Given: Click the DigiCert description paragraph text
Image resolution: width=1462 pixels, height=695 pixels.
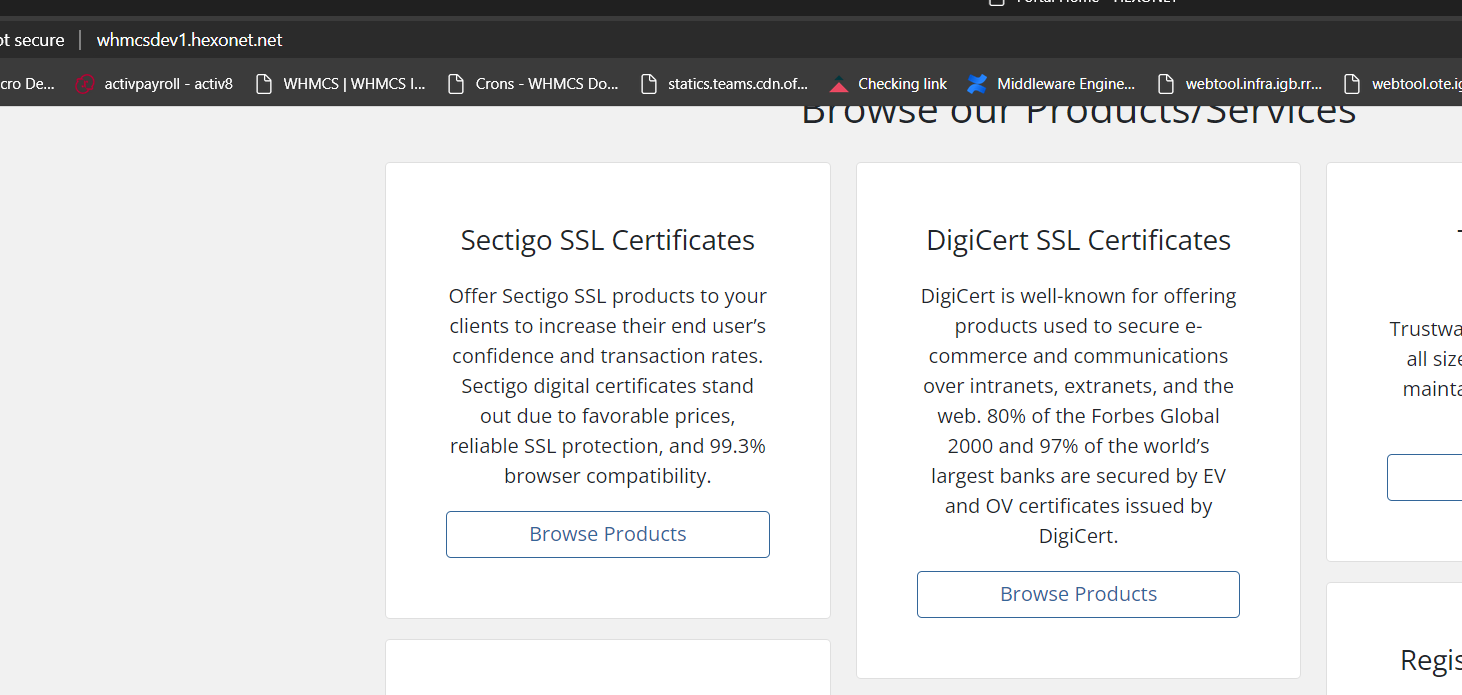Looking at the screenshot, I should point(1078,416).
